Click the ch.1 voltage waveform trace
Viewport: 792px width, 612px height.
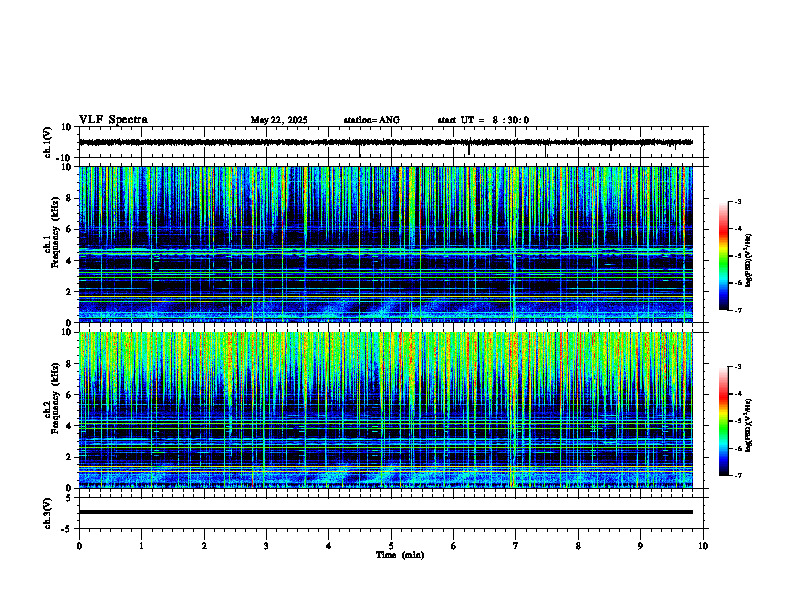coord(385,142)
